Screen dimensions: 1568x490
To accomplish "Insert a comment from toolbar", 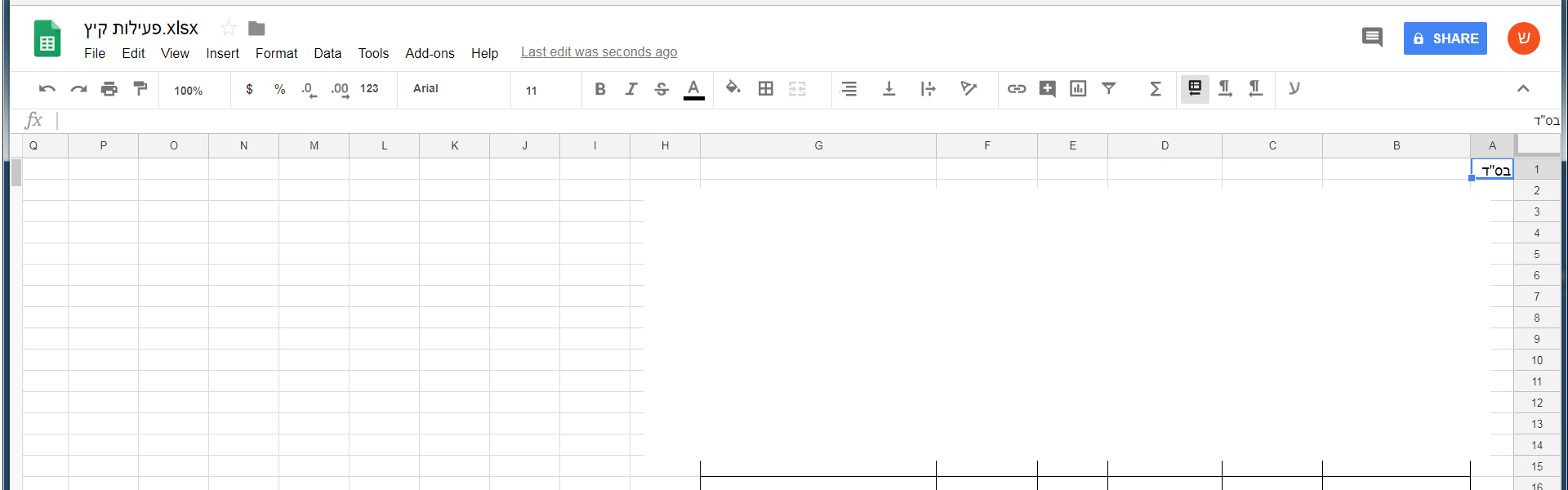I will coord(1047,88).
